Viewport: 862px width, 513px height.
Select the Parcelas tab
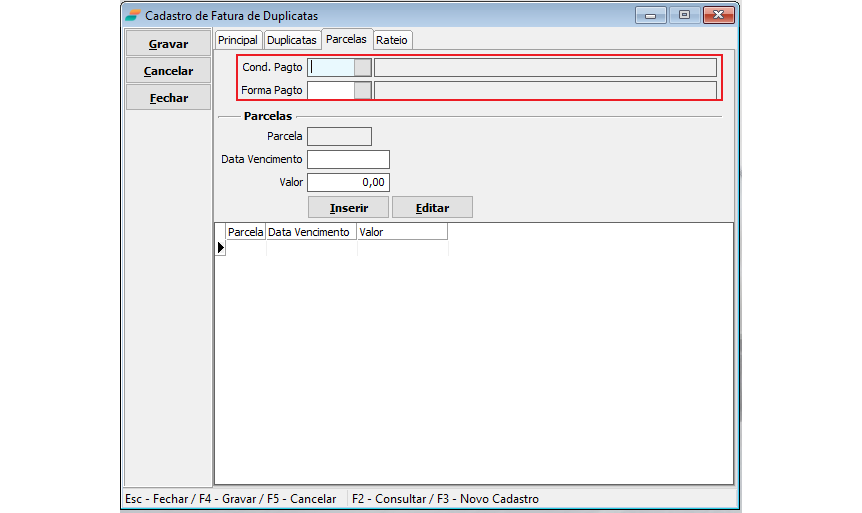(346, 39)
